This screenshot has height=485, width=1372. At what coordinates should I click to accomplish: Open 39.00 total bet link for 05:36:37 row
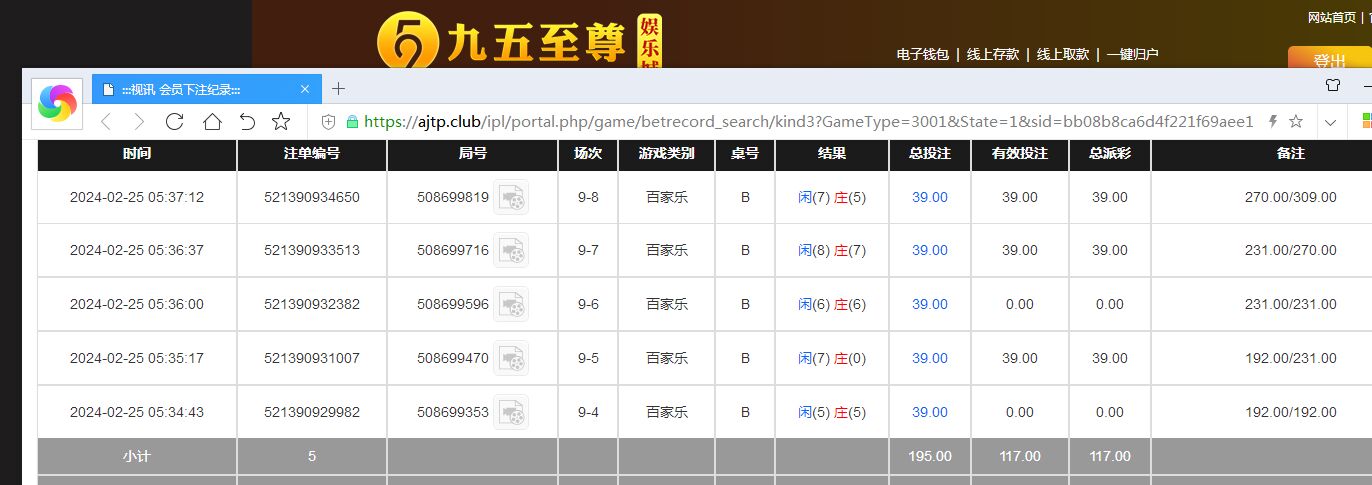[x=930, y=250]
